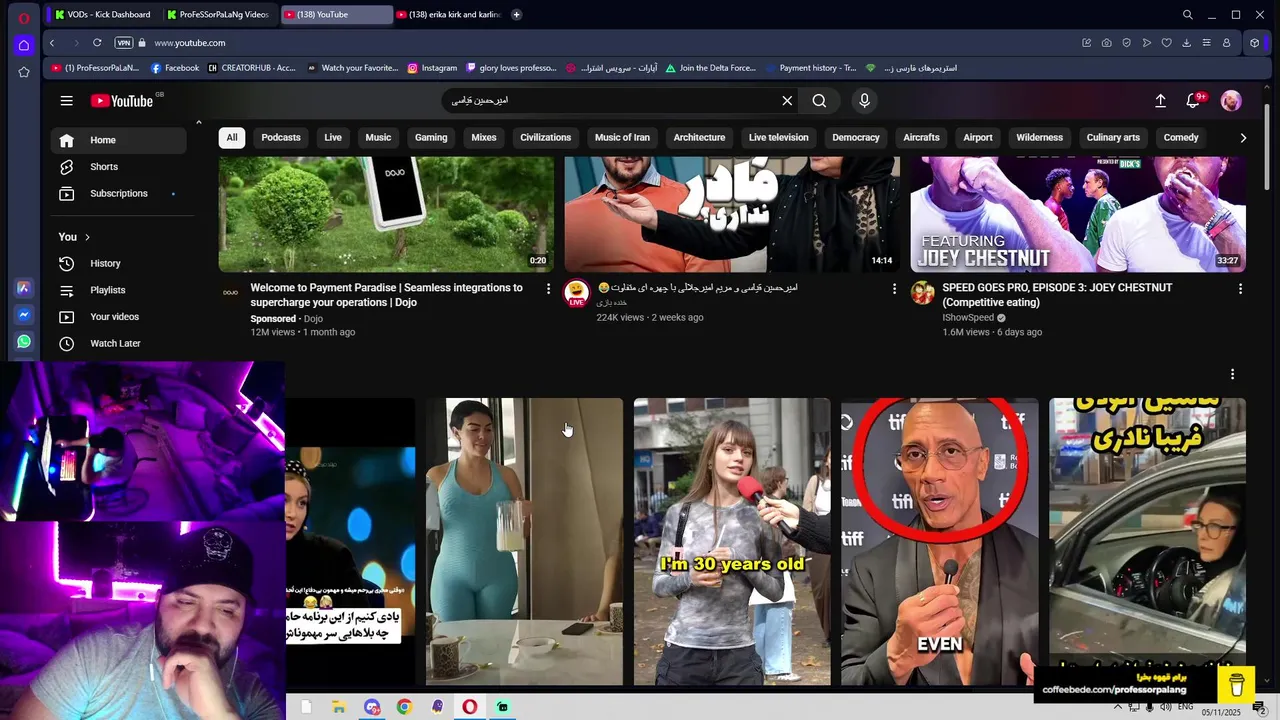This screenshot has height=720, width=1280.
Task: Take a snapshot with camera icon
Action: click(1106, 43)
